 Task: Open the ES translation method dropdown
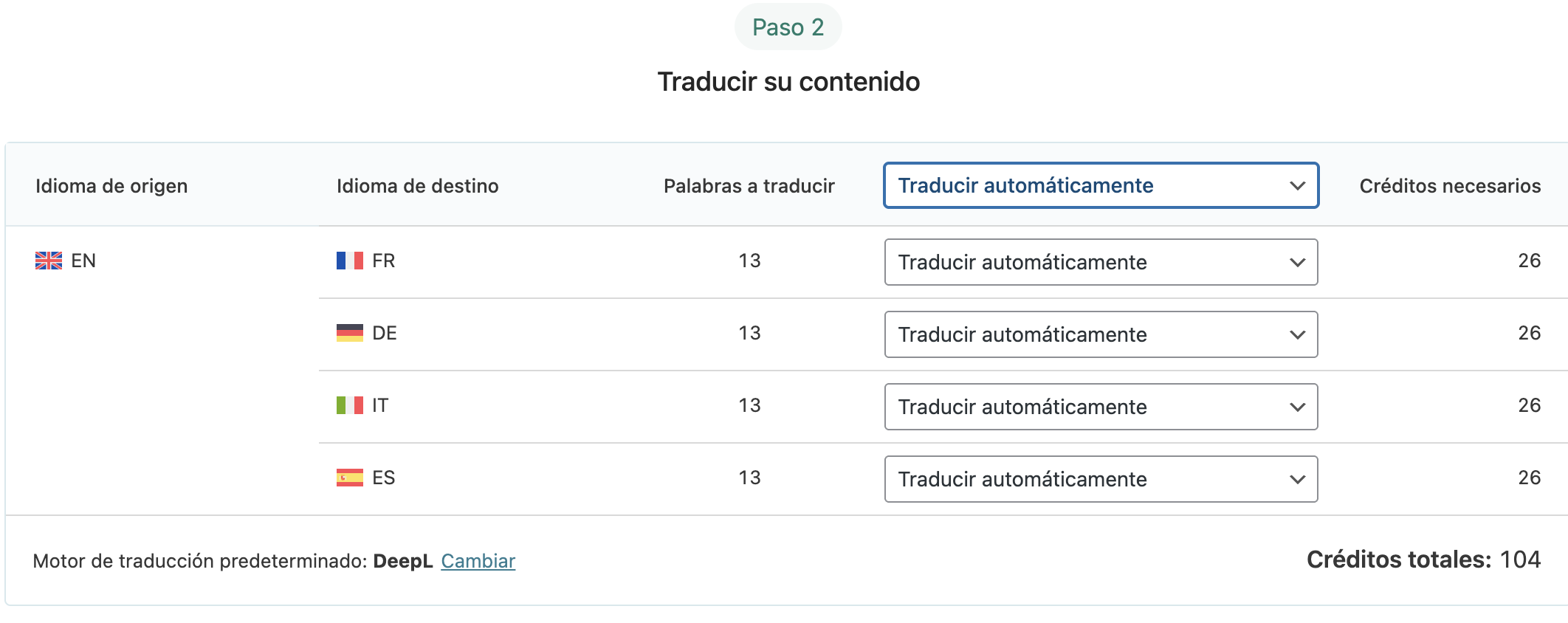[x=1101, y=479]
